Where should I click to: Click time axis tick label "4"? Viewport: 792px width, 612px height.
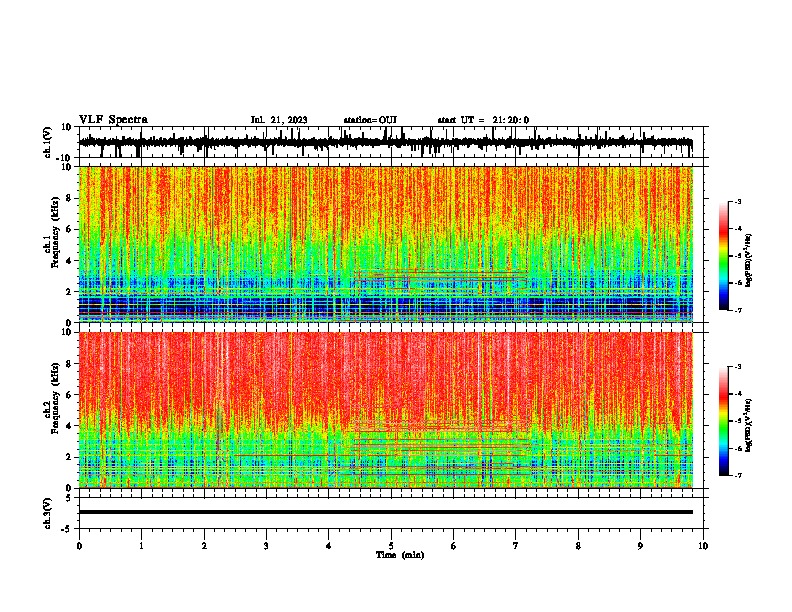(x=329, y=546)
